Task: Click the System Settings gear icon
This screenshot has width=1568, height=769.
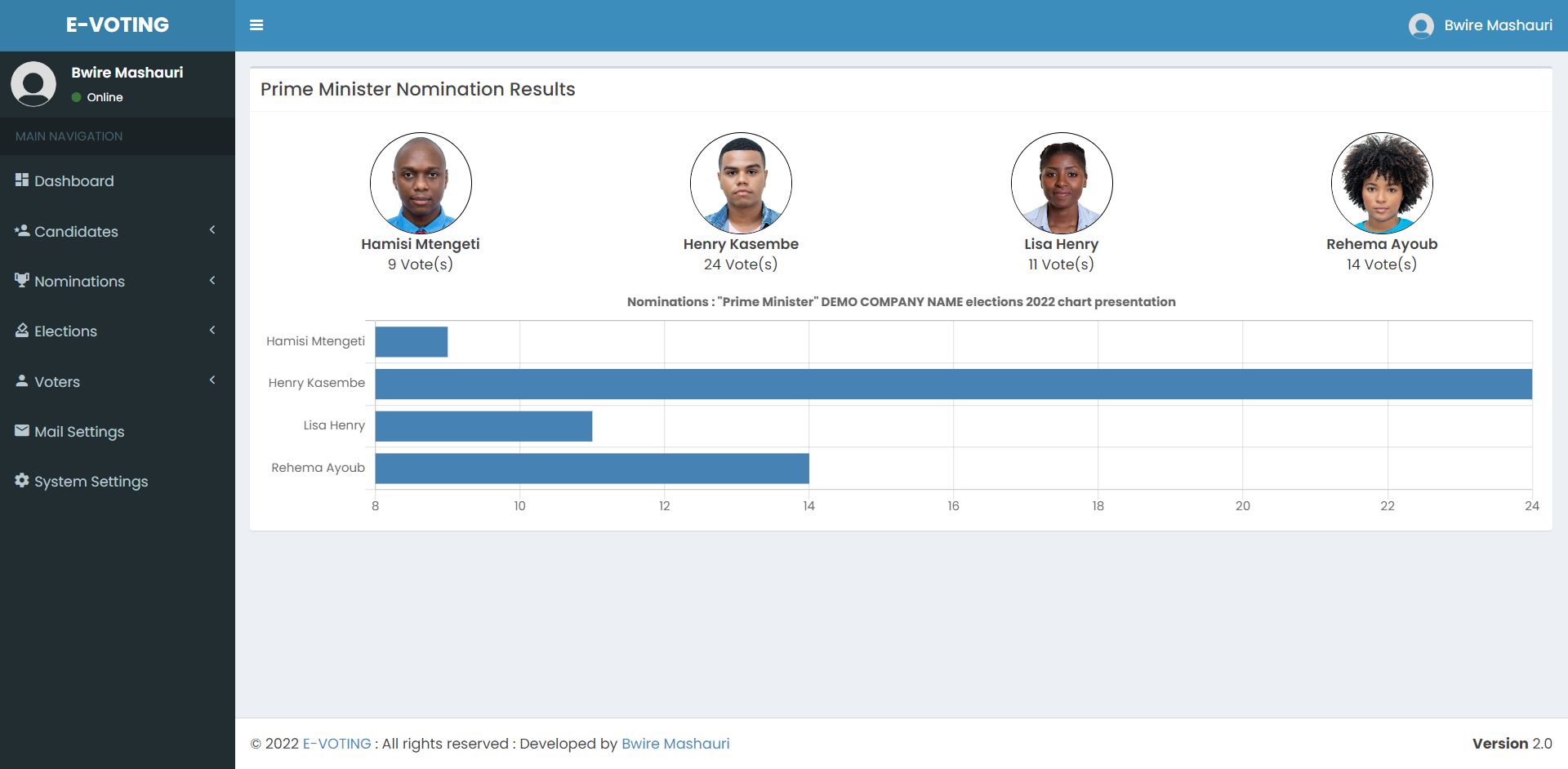Action: (22, 480)
